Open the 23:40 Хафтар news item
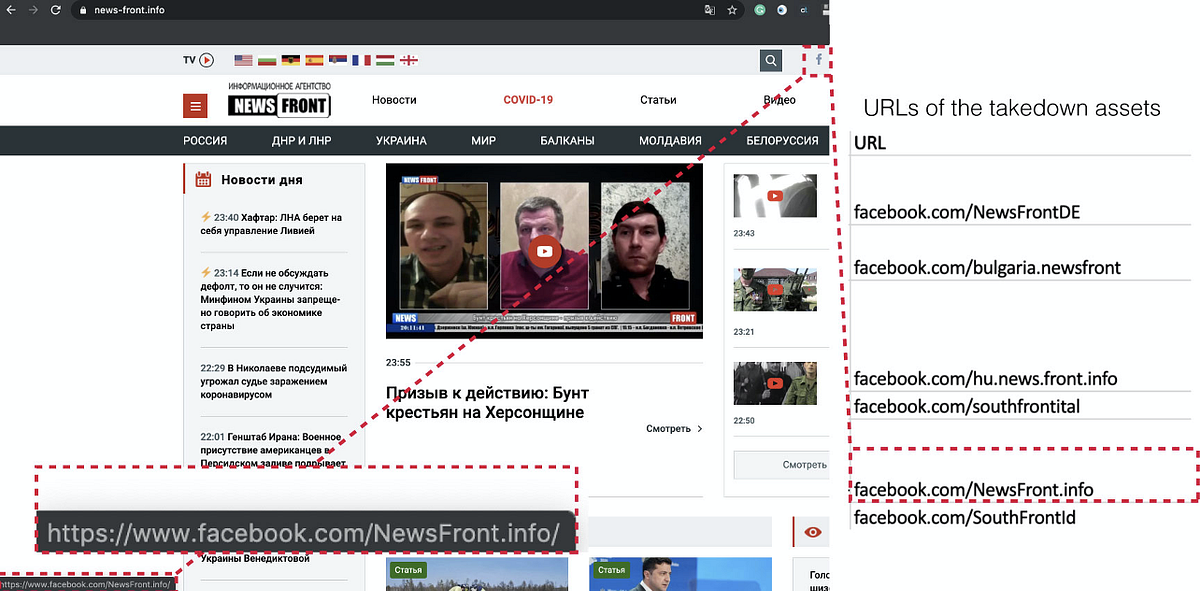The image size is (1200, 591). click(x=272, y=224)
